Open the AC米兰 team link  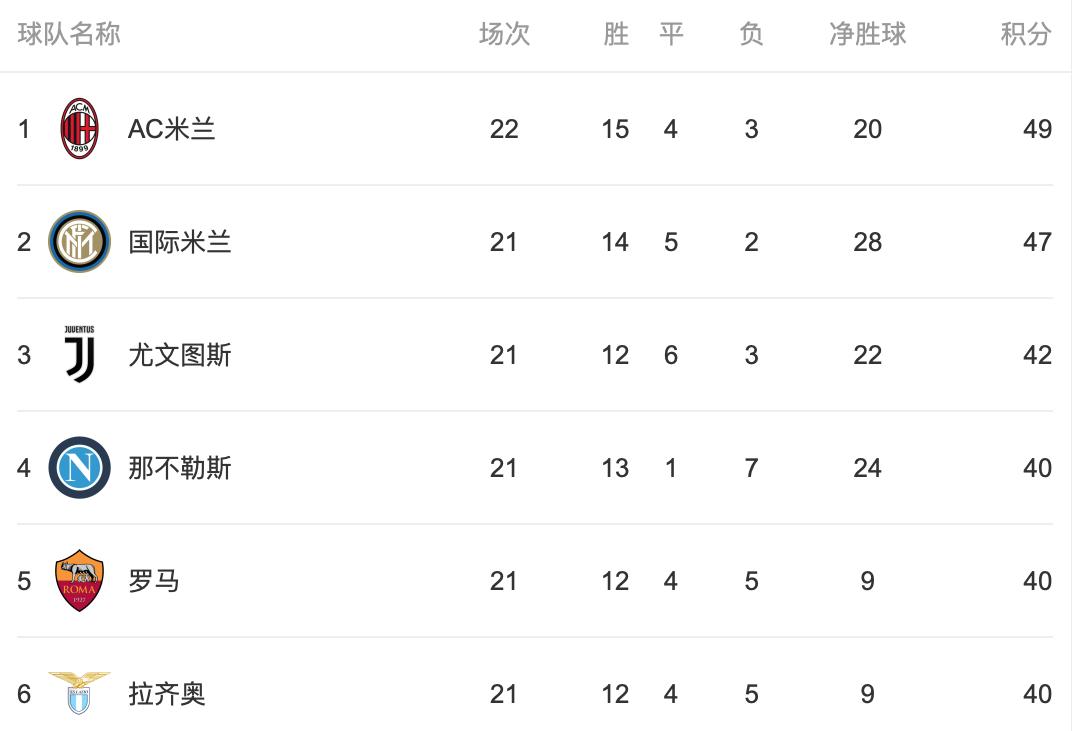171,129
